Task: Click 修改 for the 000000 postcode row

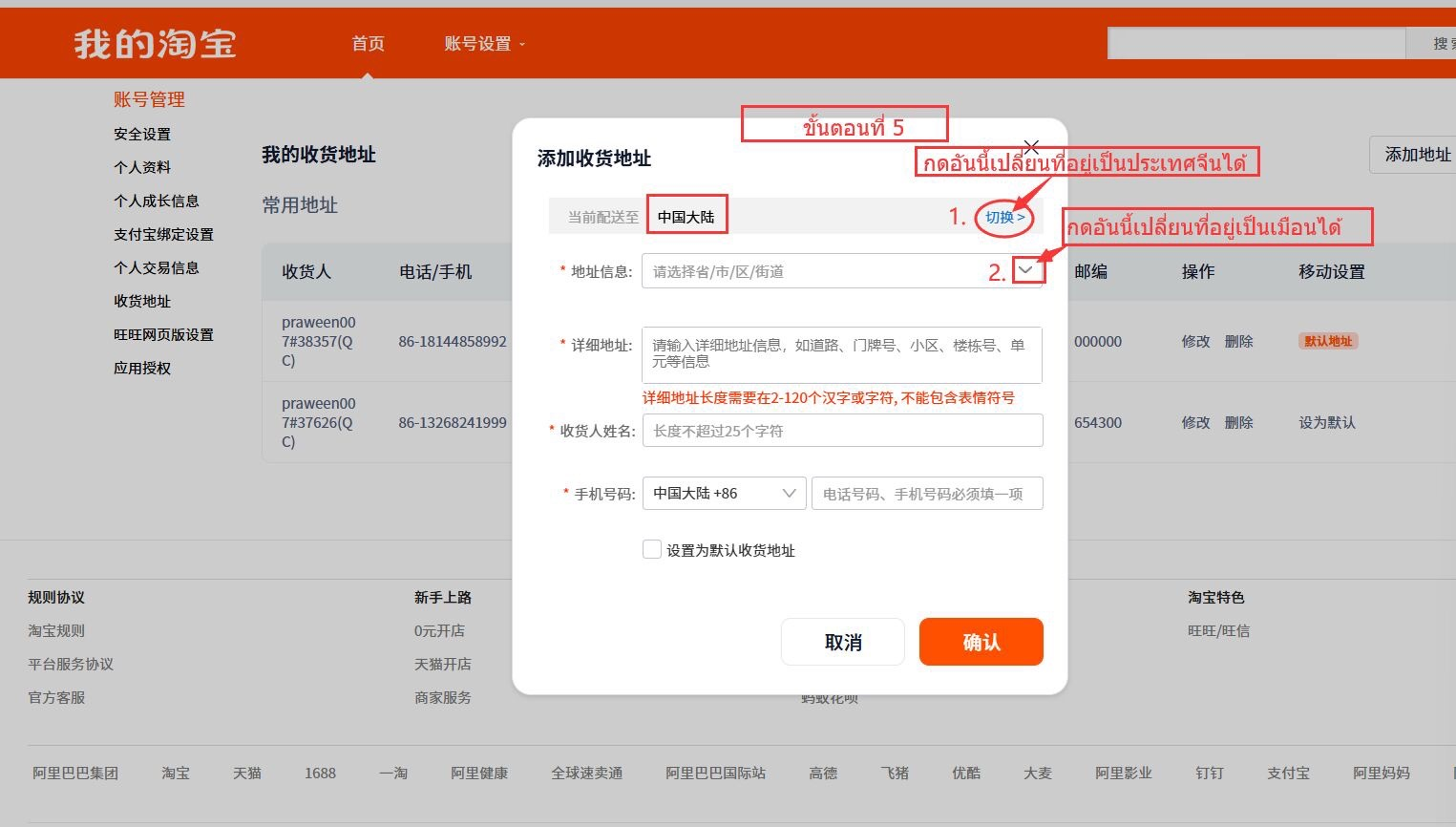Action: tap(1195, 342)
